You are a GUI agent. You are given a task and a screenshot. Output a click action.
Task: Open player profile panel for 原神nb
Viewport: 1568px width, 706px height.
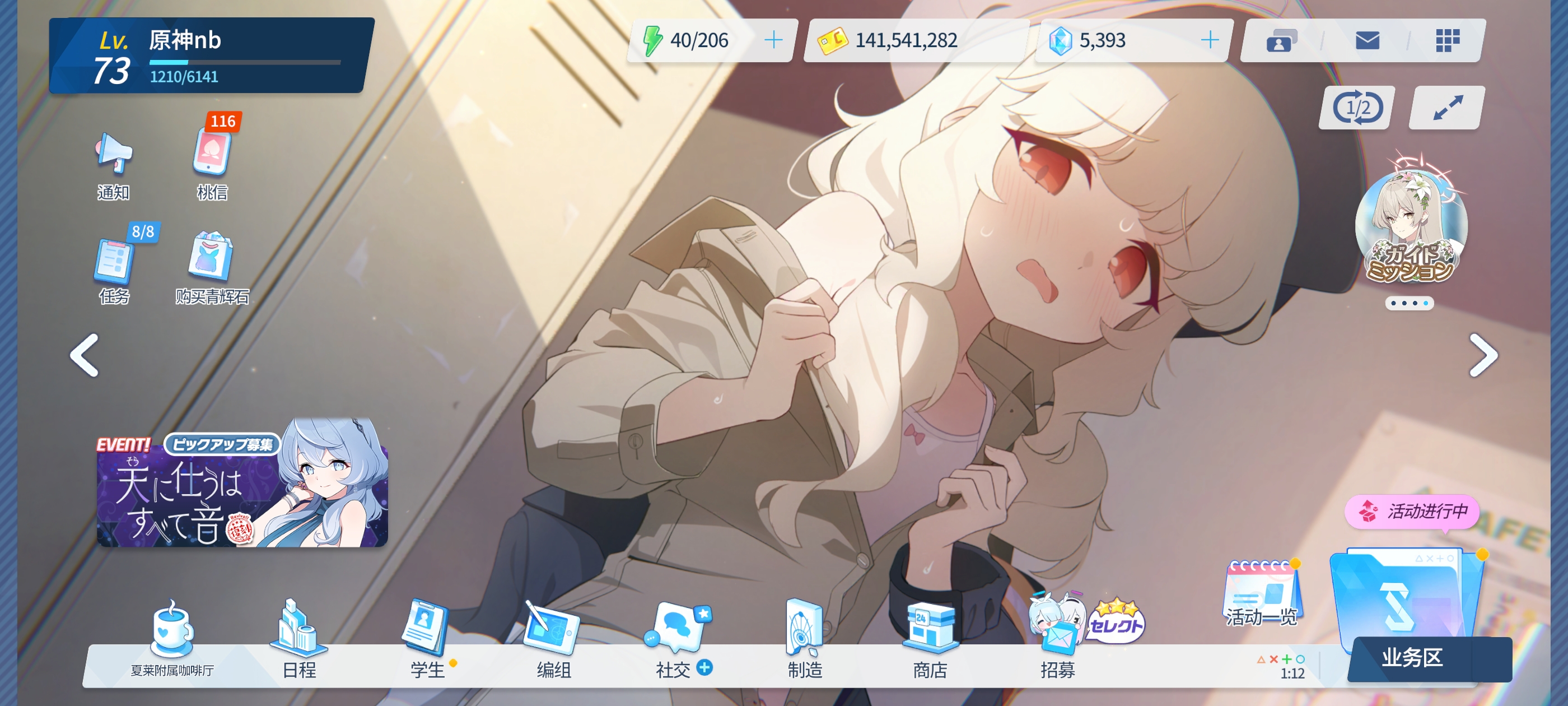(x=211, y=55)
